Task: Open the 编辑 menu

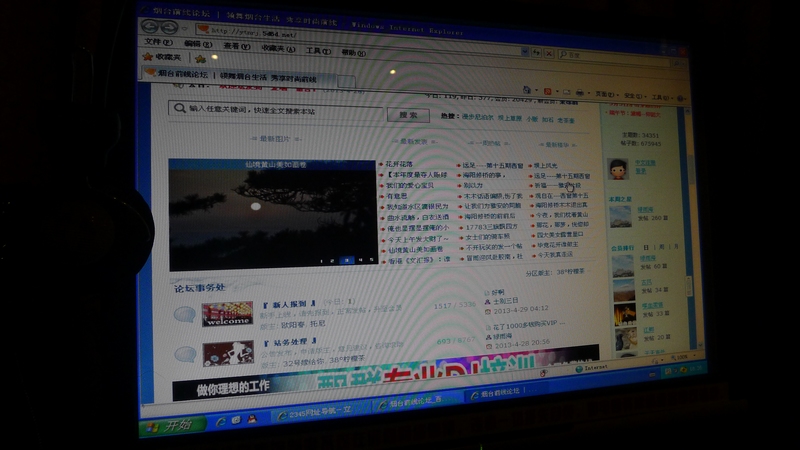Action: pyautogui.click(x=198, y=44)
